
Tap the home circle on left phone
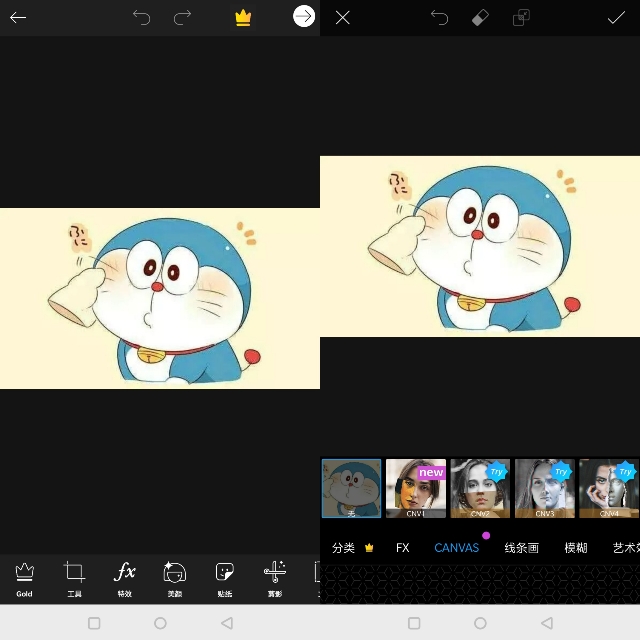pyautogui.click(x=160, y=623)
